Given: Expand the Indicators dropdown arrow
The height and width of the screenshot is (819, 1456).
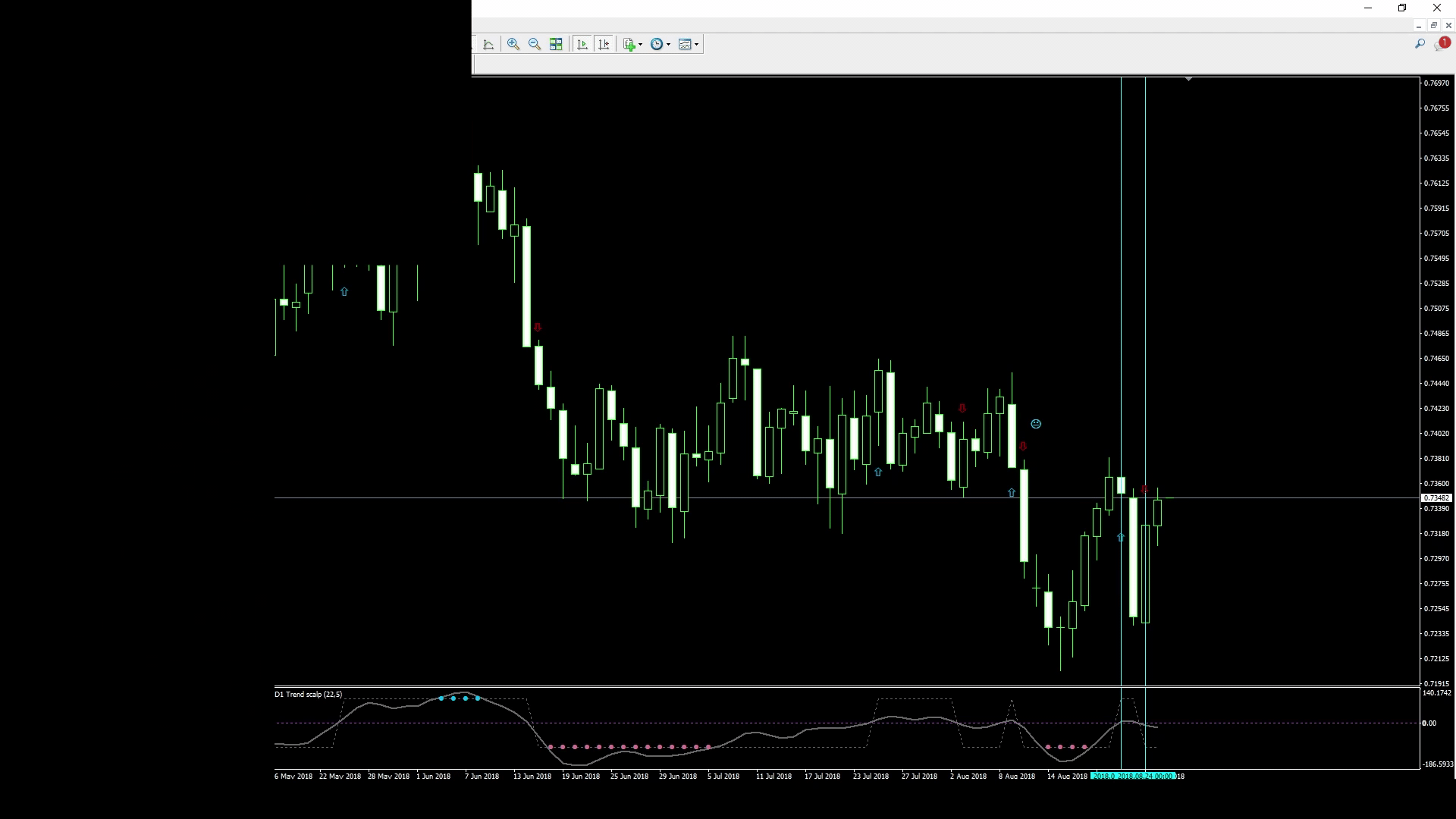Looking at the screenshot, I should tap(641, 45).
